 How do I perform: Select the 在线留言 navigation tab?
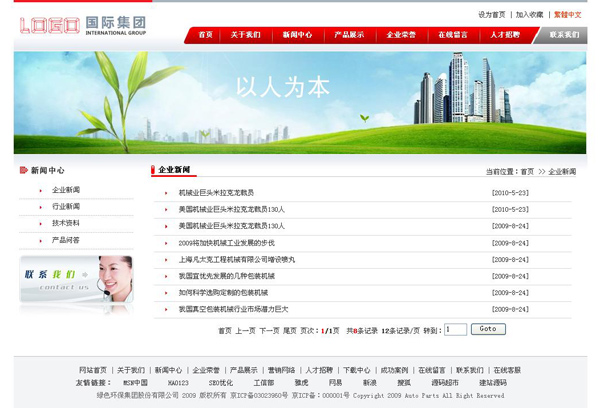(x=452, y=34)
